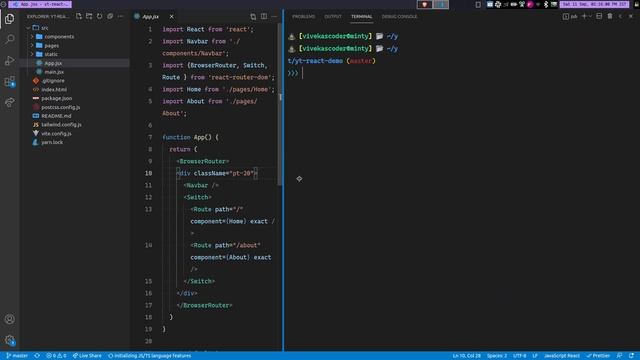640x360 pixels.
Task: Open the system clock date display
Action: 594,4
